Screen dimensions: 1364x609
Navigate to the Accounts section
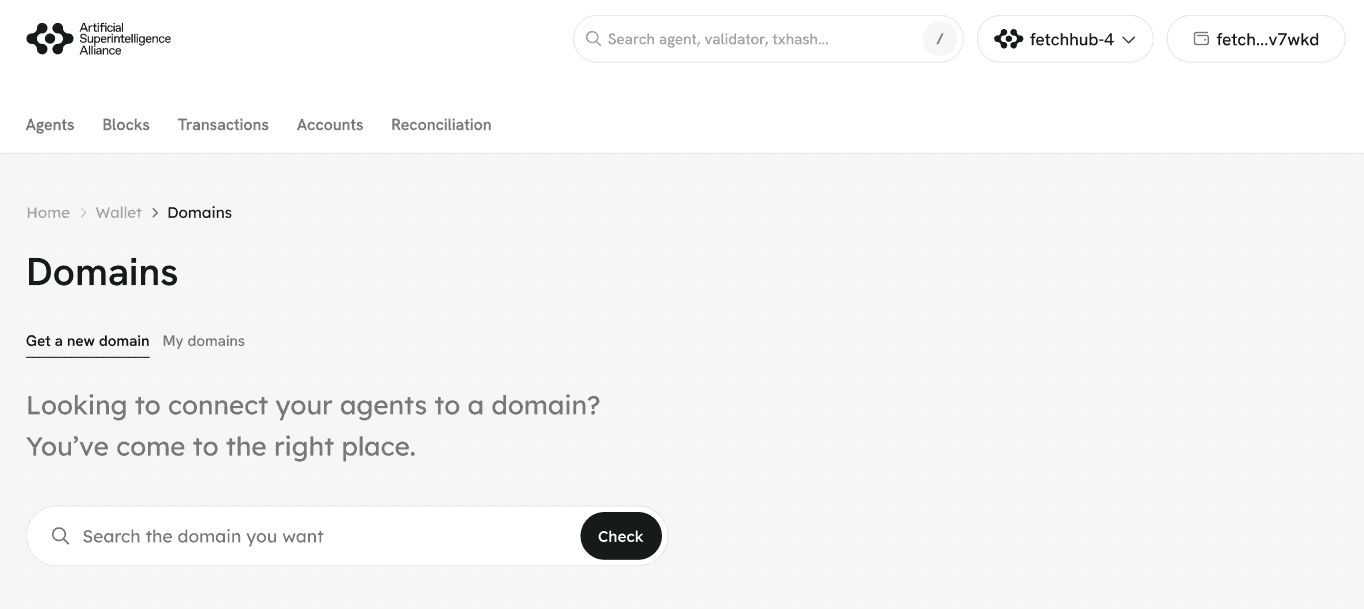click(330, 125)
